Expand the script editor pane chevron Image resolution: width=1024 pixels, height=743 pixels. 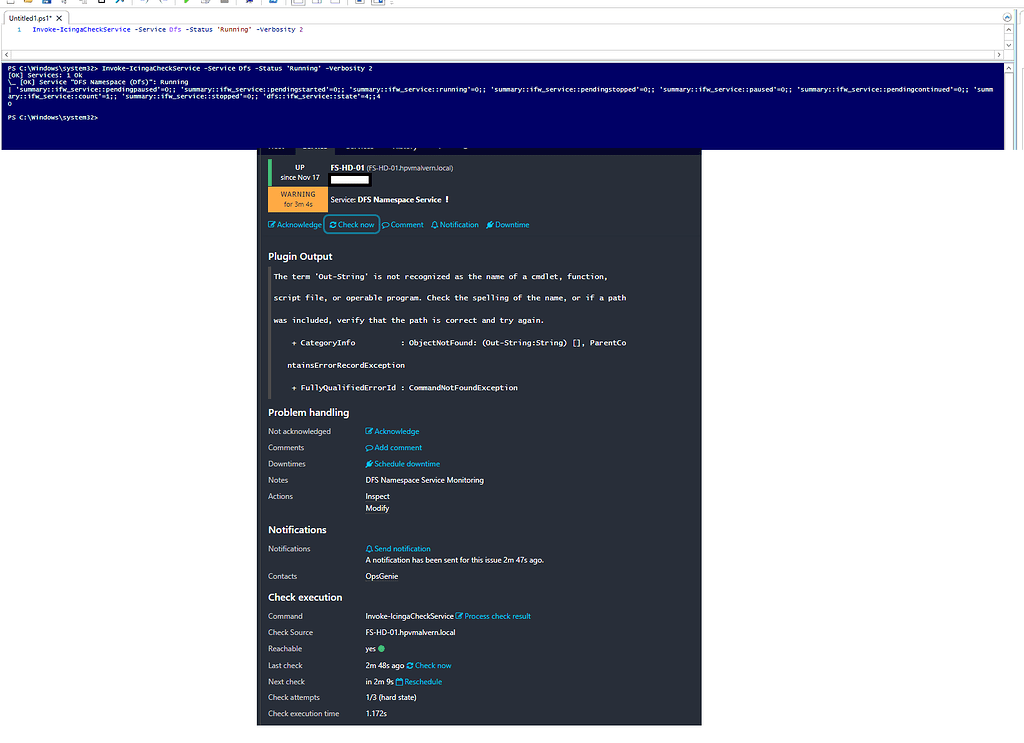click(1007, 16)
